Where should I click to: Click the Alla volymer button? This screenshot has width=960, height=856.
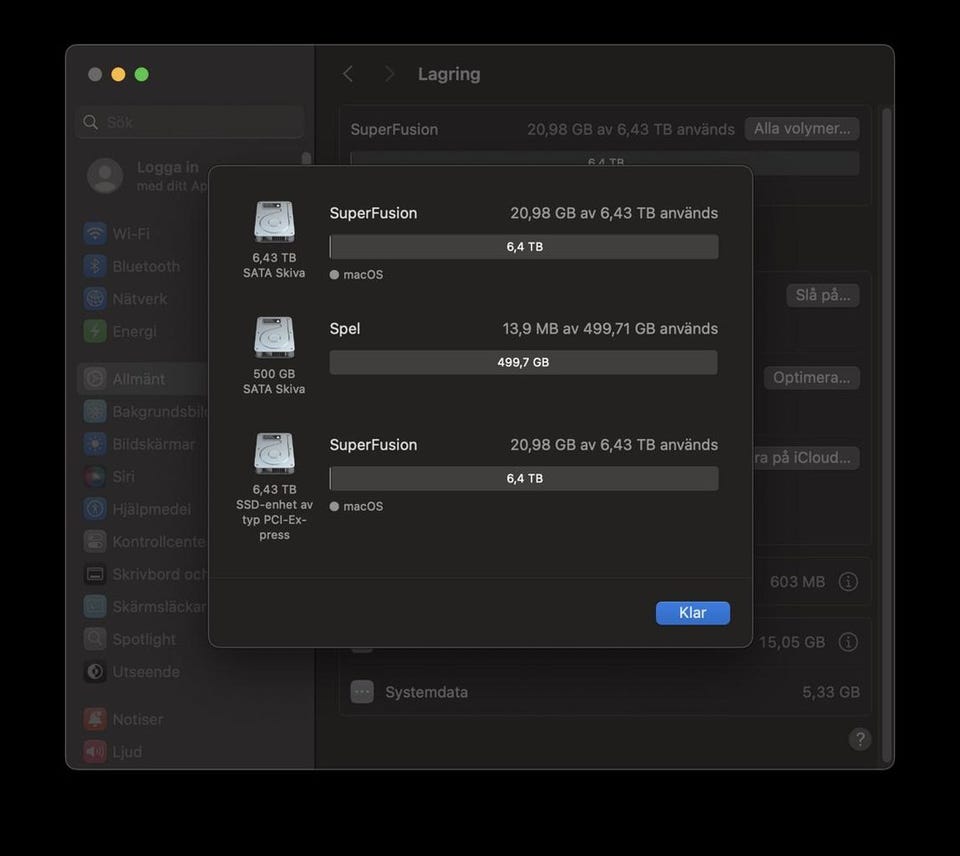(x=802, y=129)
